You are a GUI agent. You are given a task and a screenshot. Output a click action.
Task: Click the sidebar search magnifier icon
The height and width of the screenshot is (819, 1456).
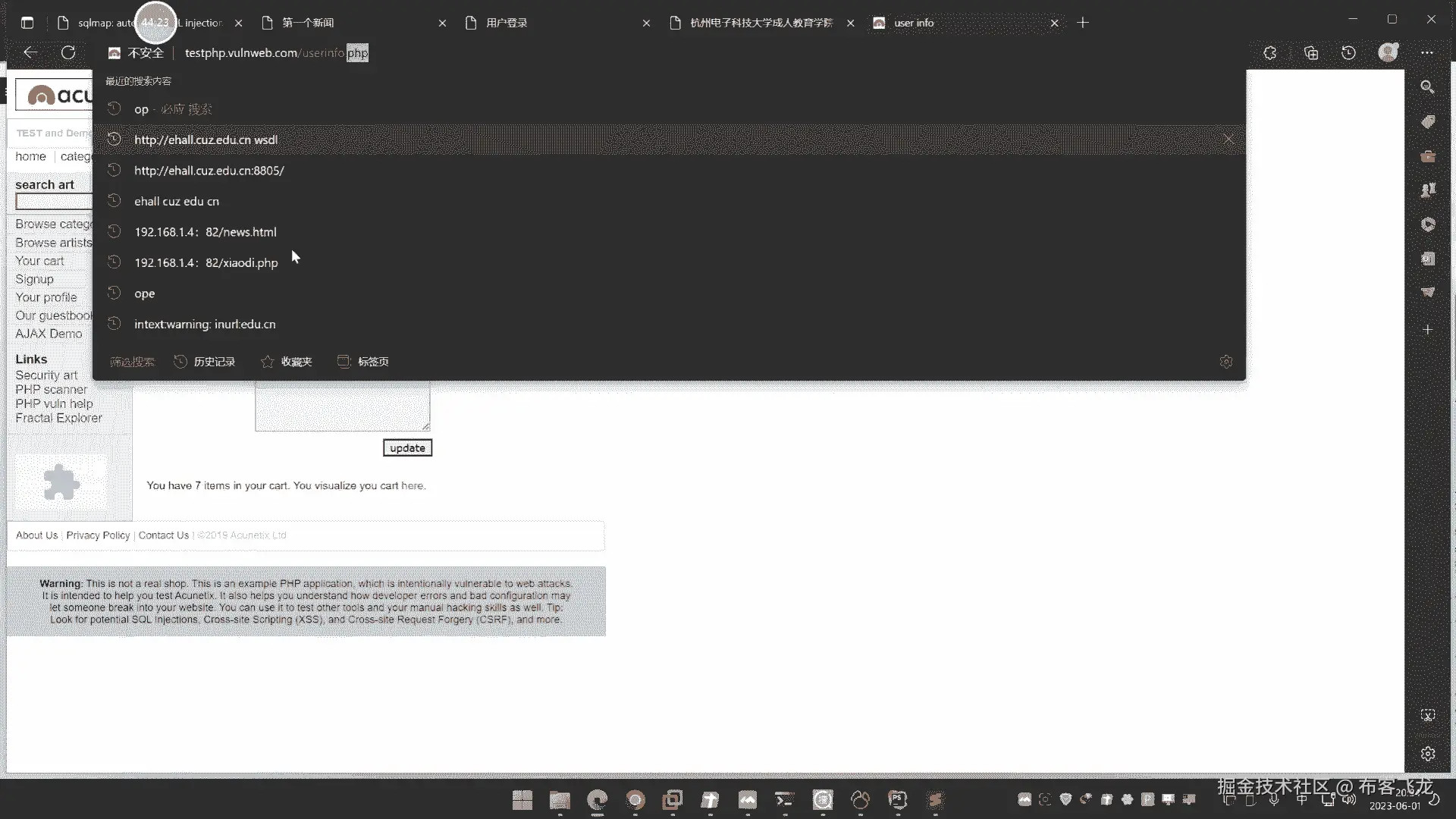(x=1427, y=87)
